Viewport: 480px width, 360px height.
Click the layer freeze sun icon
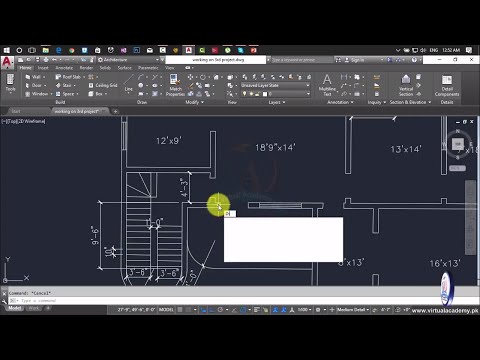(x=251, y=94)
